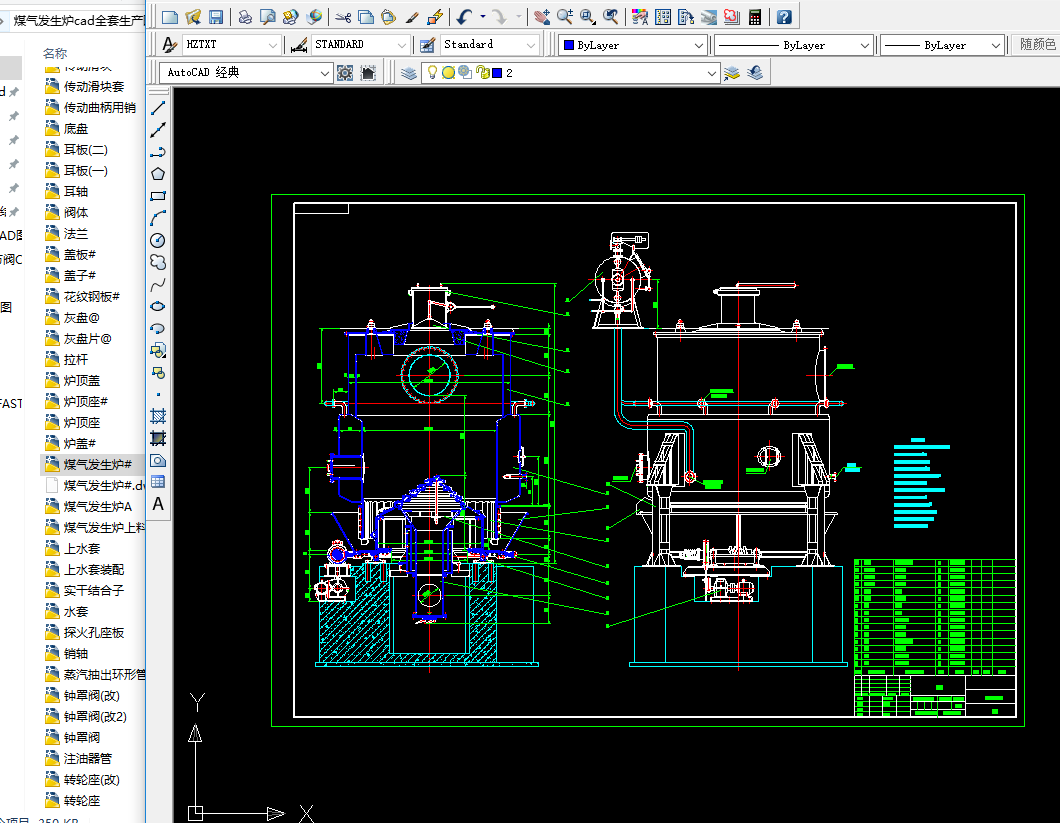Open the Properties palette icon
The image size is (1060, 823).
(640, 17)
